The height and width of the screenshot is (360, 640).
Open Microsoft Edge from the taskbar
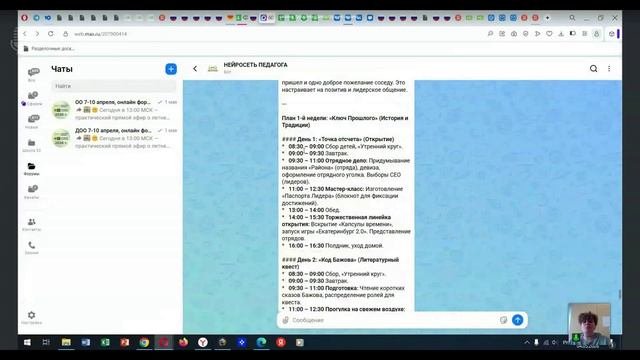coord(261,342)
